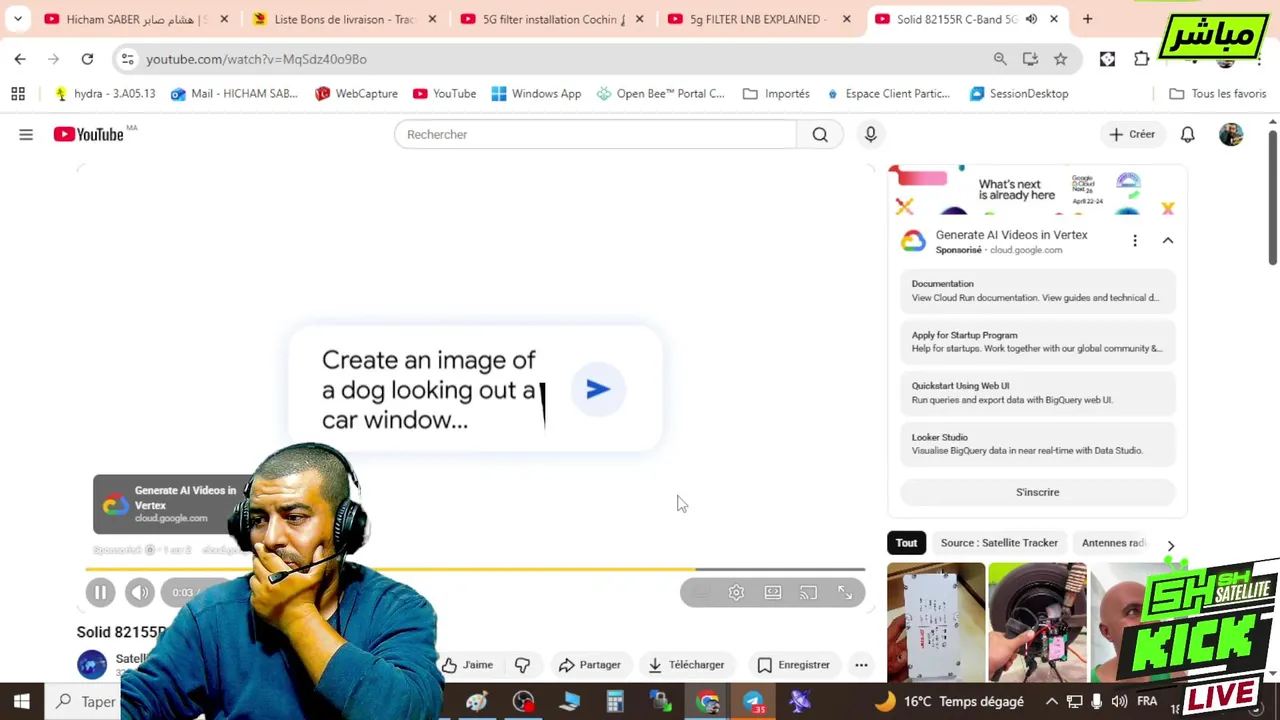Open the account avatar menu
Image resolution: width=1280 pixels, height=720 pixels.
[x=1231, y=134]
